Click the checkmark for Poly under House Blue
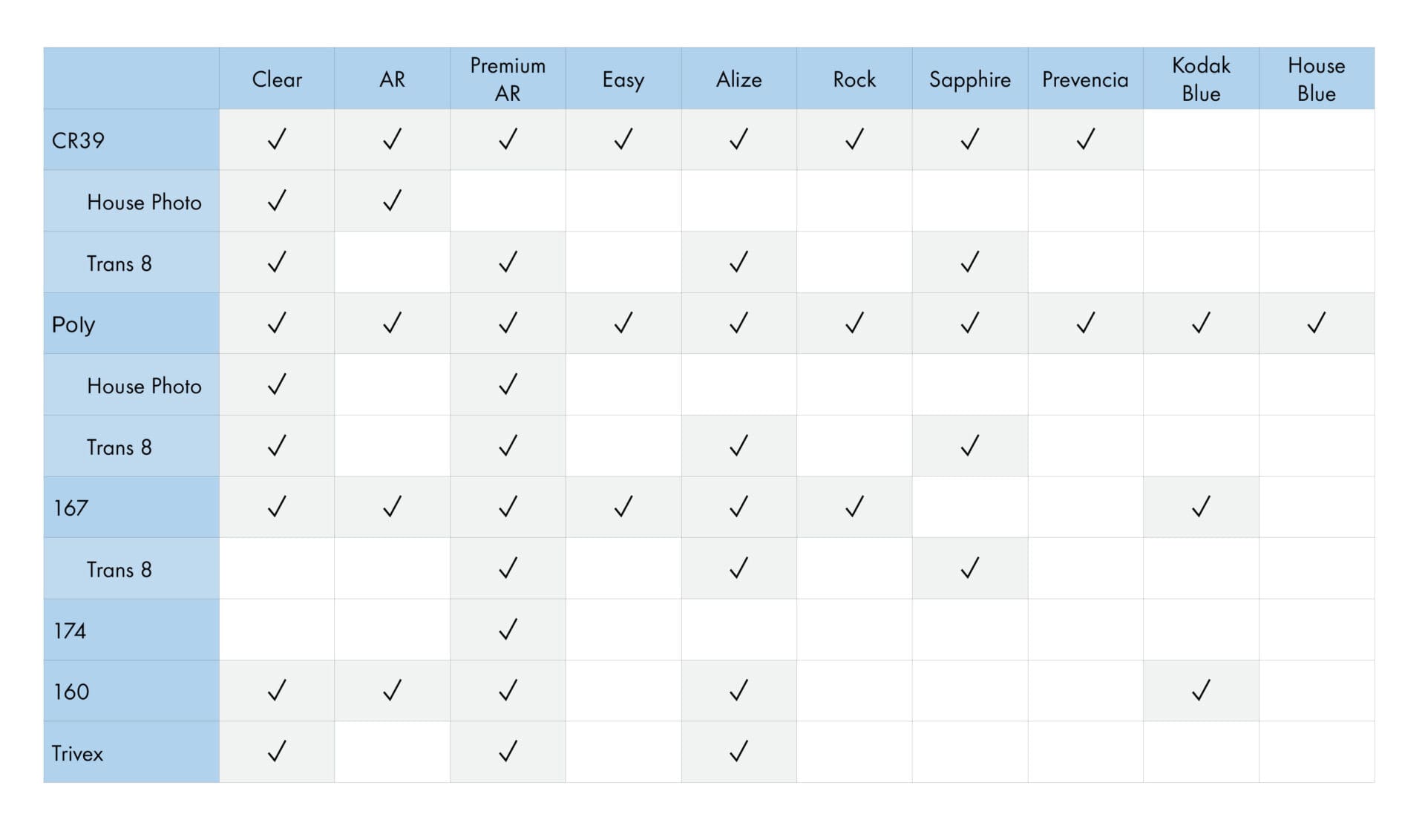Image resolution: width=1425 pixels, height=840 pixels. tap(1316, 323)
